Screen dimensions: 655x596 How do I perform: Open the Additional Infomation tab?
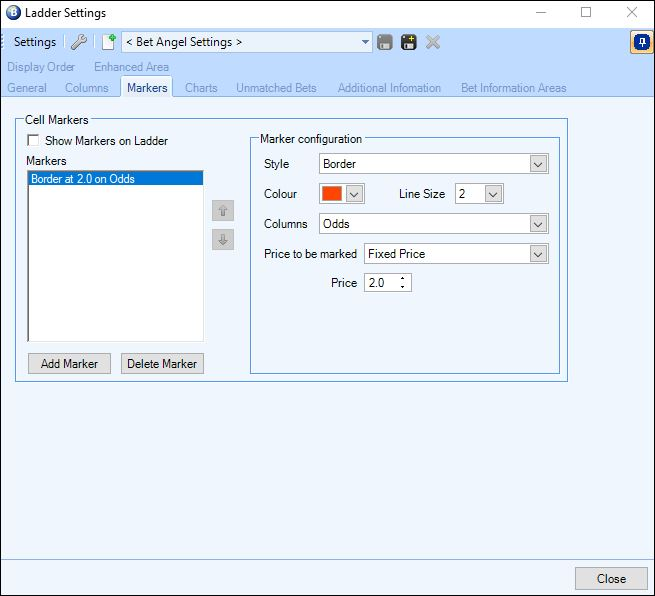(389, 88)
